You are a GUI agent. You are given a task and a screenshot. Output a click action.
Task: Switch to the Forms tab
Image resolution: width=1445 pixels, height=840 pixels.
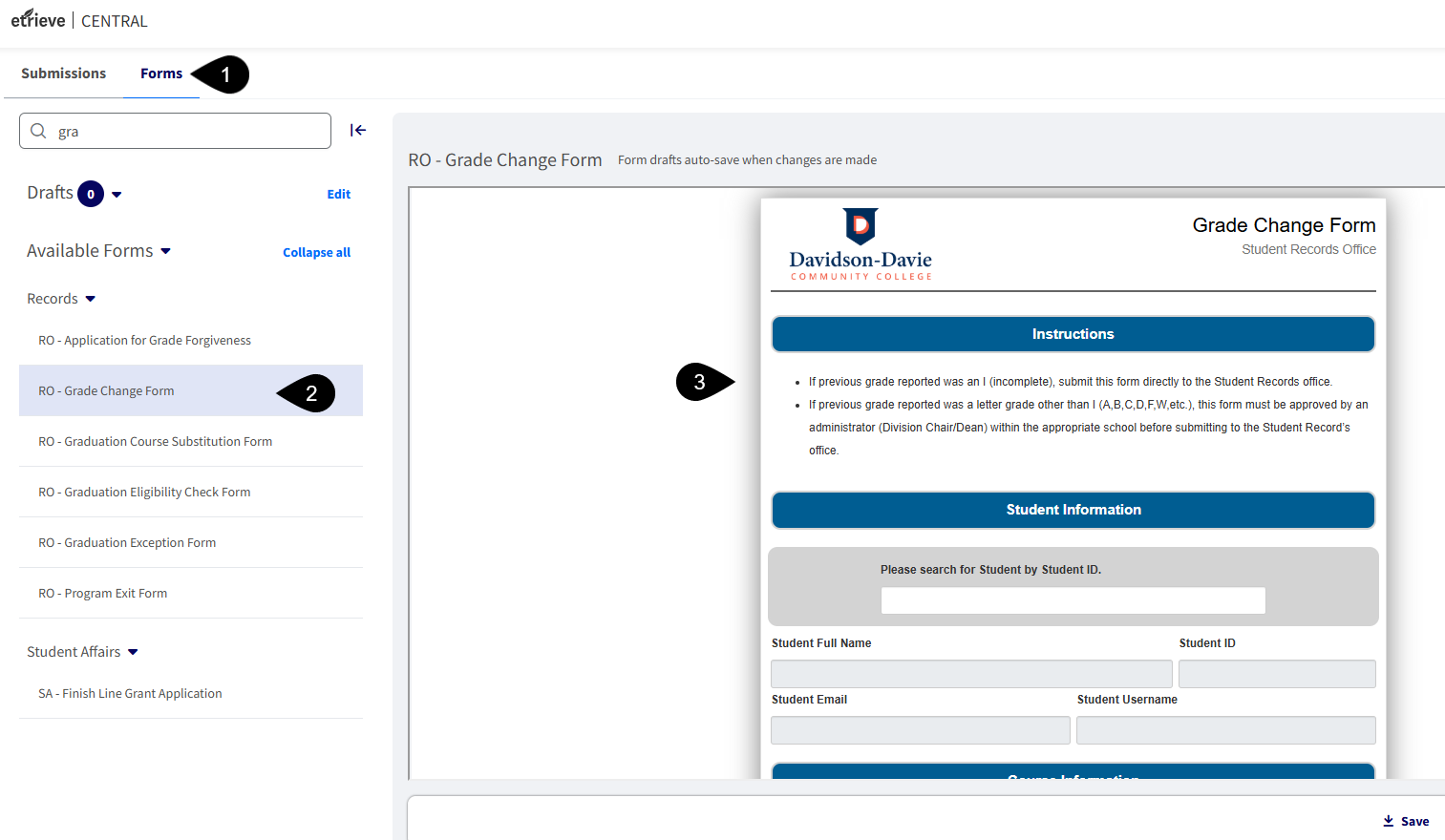click(x=160, y=73)
